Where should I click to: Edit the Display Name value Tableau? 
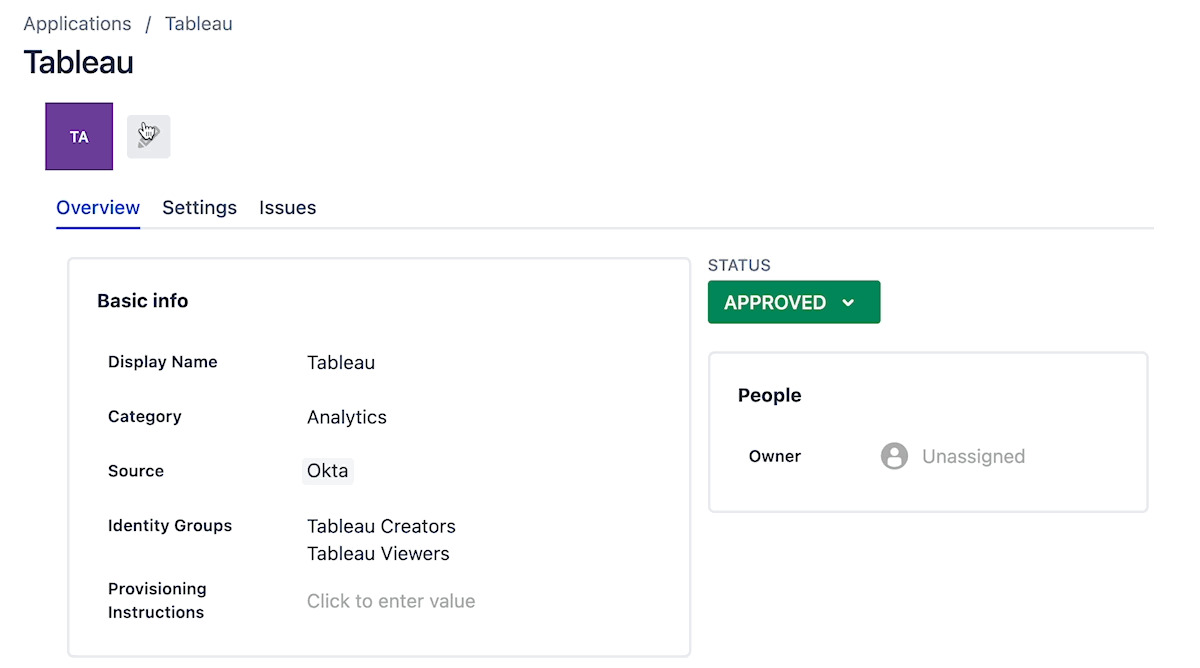tap(341, 363)
